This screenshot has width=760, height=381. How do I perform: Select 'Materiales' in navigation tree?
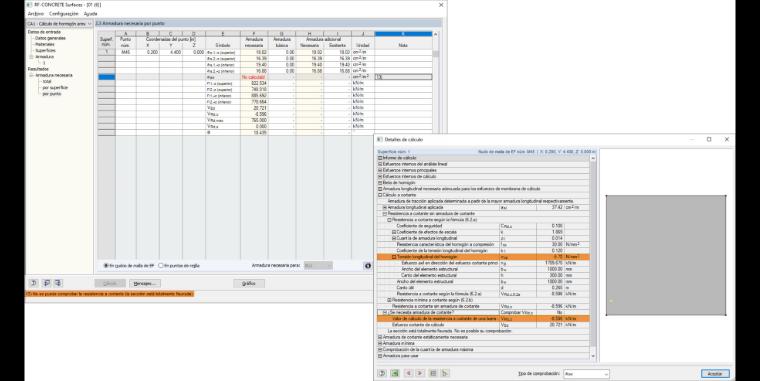pos(45,44)
